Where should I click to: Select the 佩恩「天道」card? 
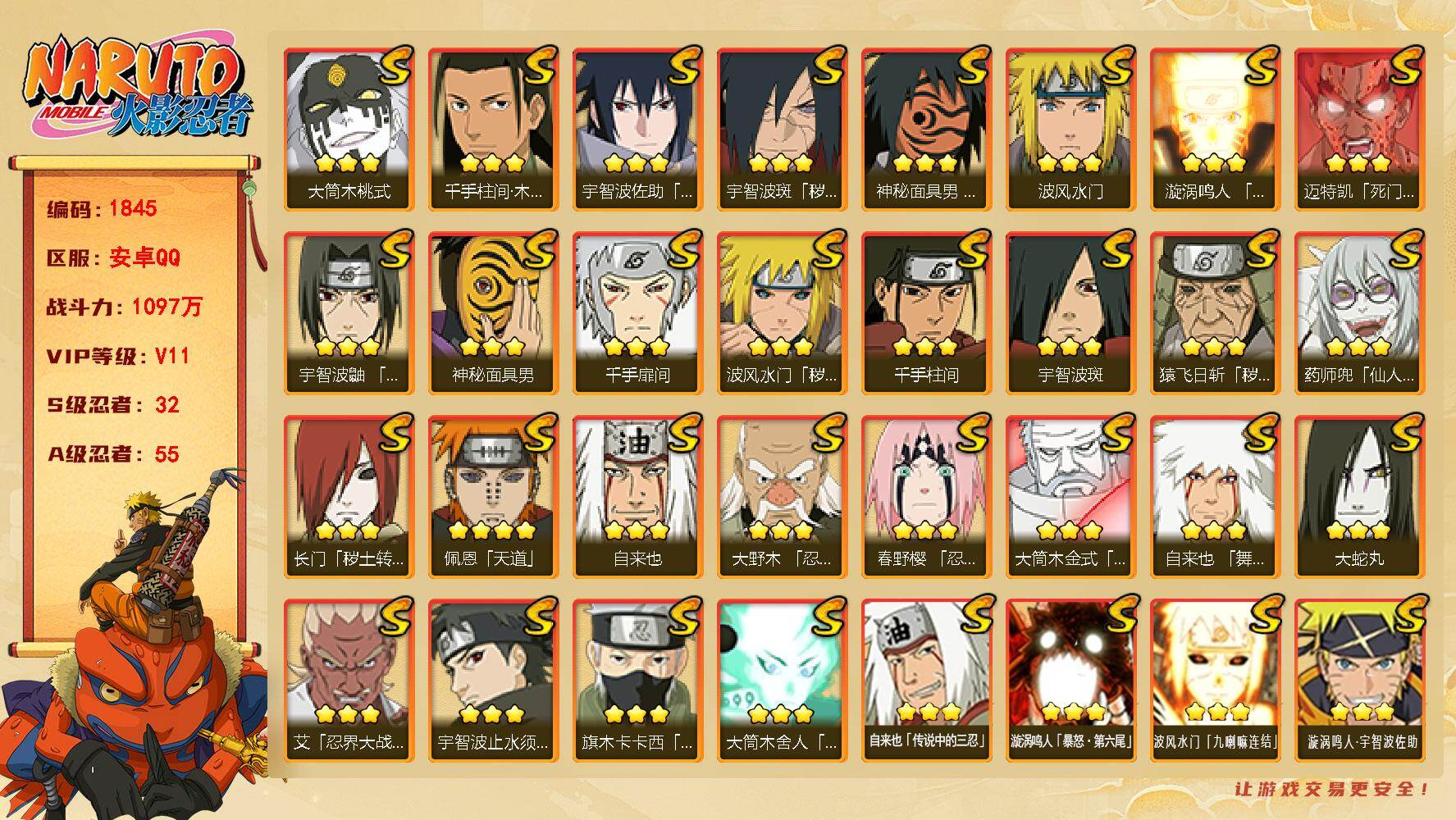pos(493,497)
